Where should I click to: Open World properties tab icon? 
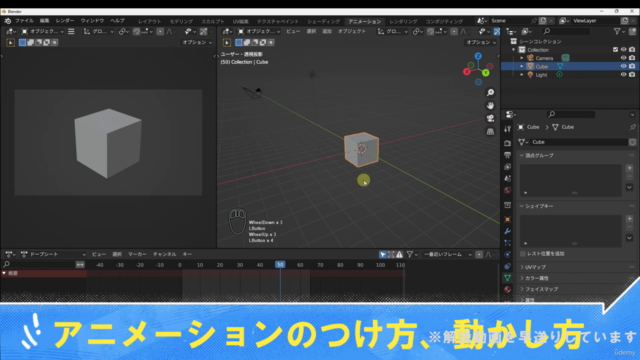click(507, 190)
